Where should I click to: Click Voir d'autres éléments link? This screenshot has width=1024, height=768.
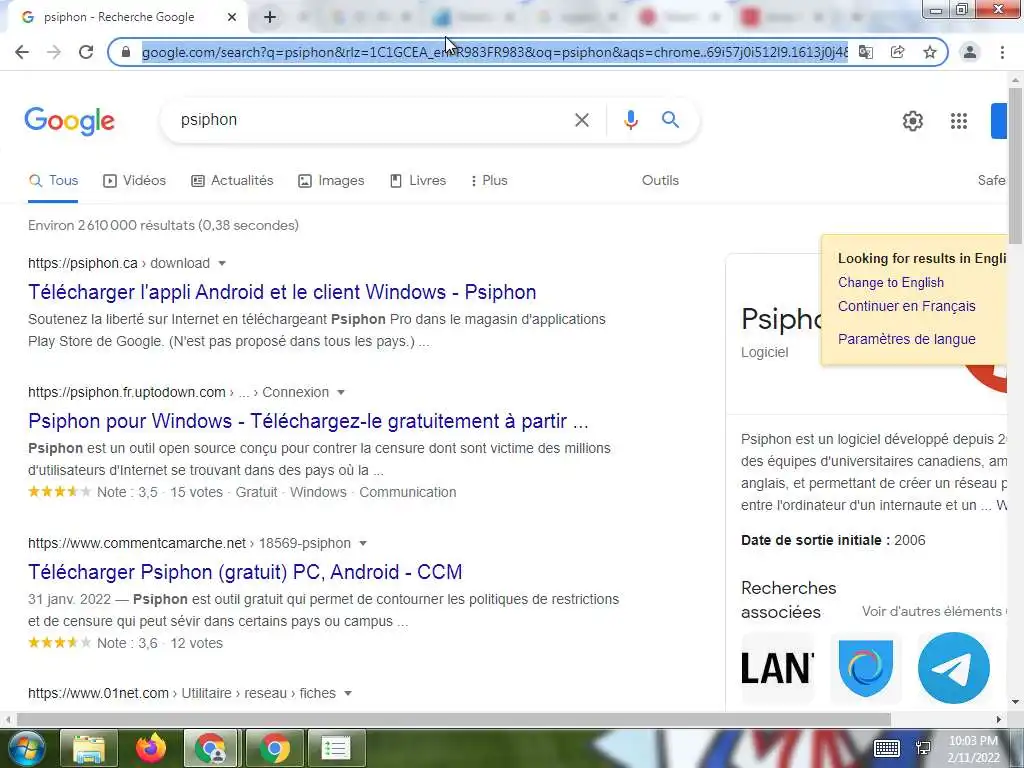pos(934,612)
